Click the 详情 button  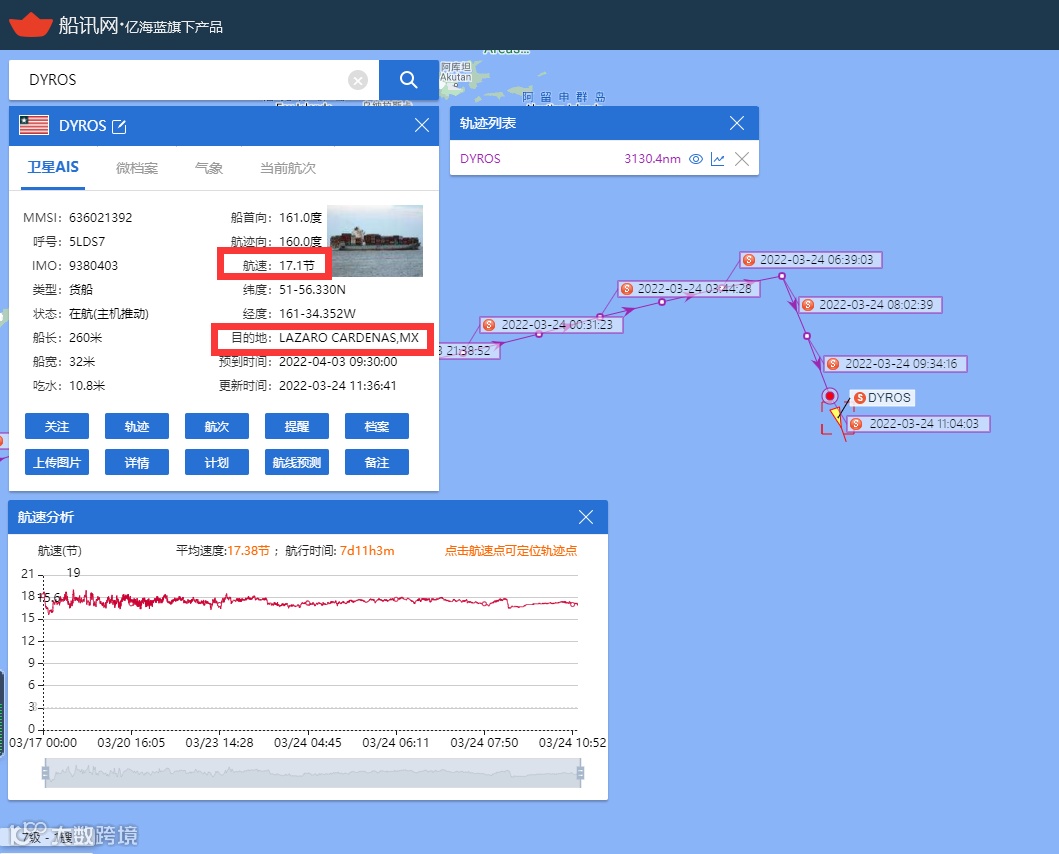[136, 462]
